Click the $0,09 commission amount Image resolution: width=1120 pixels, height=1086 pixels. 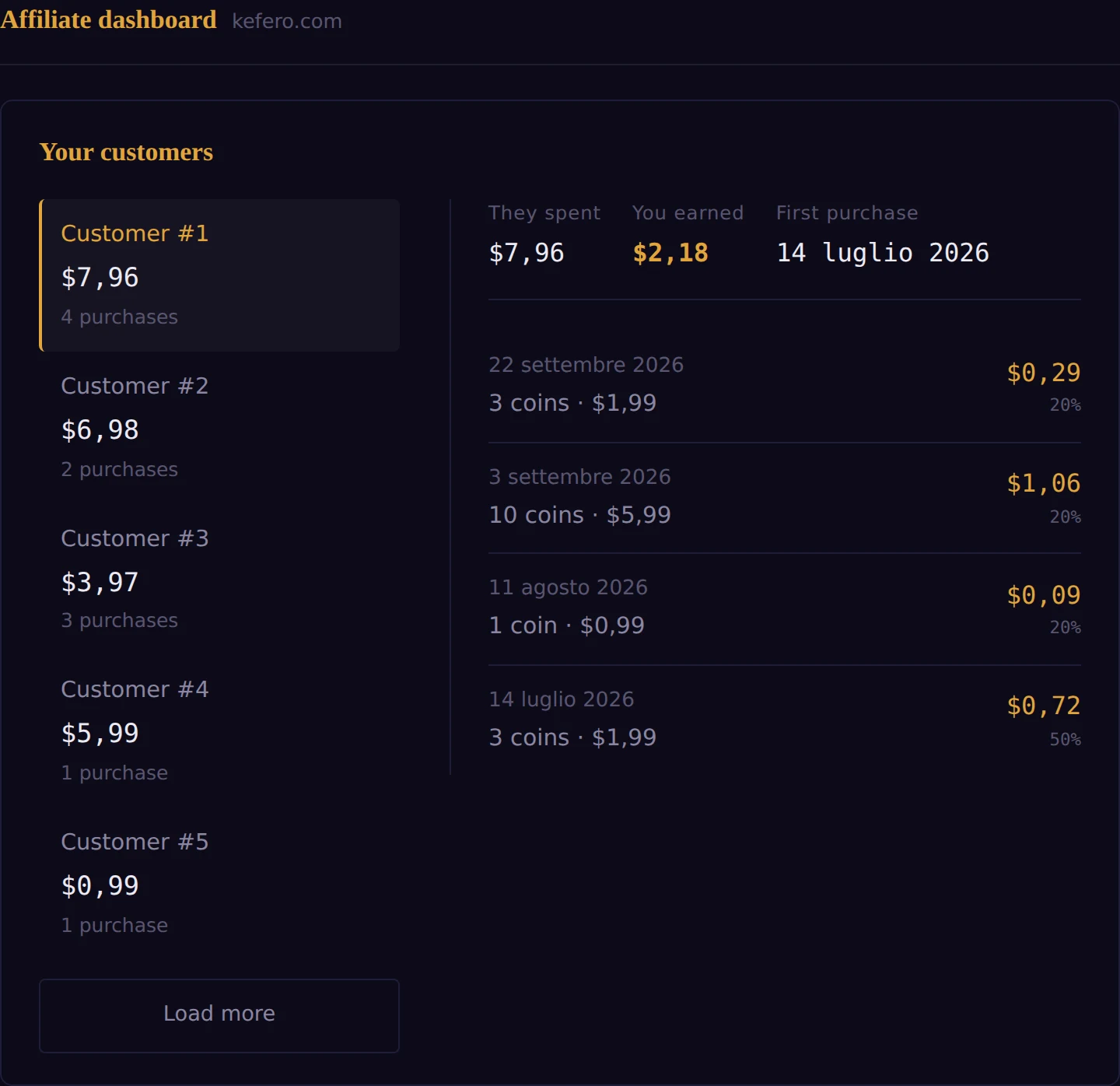[x=1044, y=595]
